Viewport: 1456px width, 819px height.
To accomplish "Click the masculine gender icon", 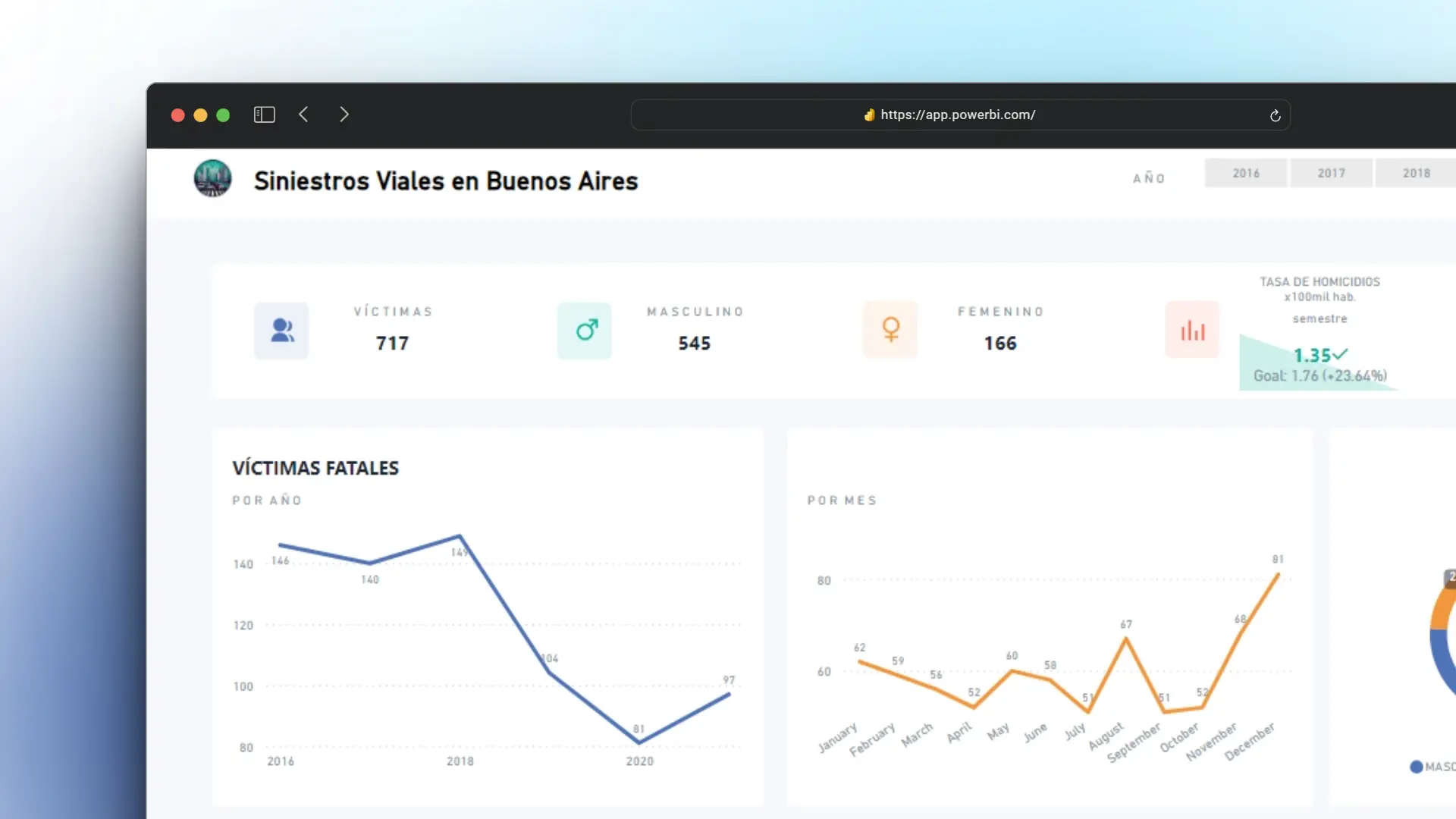I will coord(585,330).
